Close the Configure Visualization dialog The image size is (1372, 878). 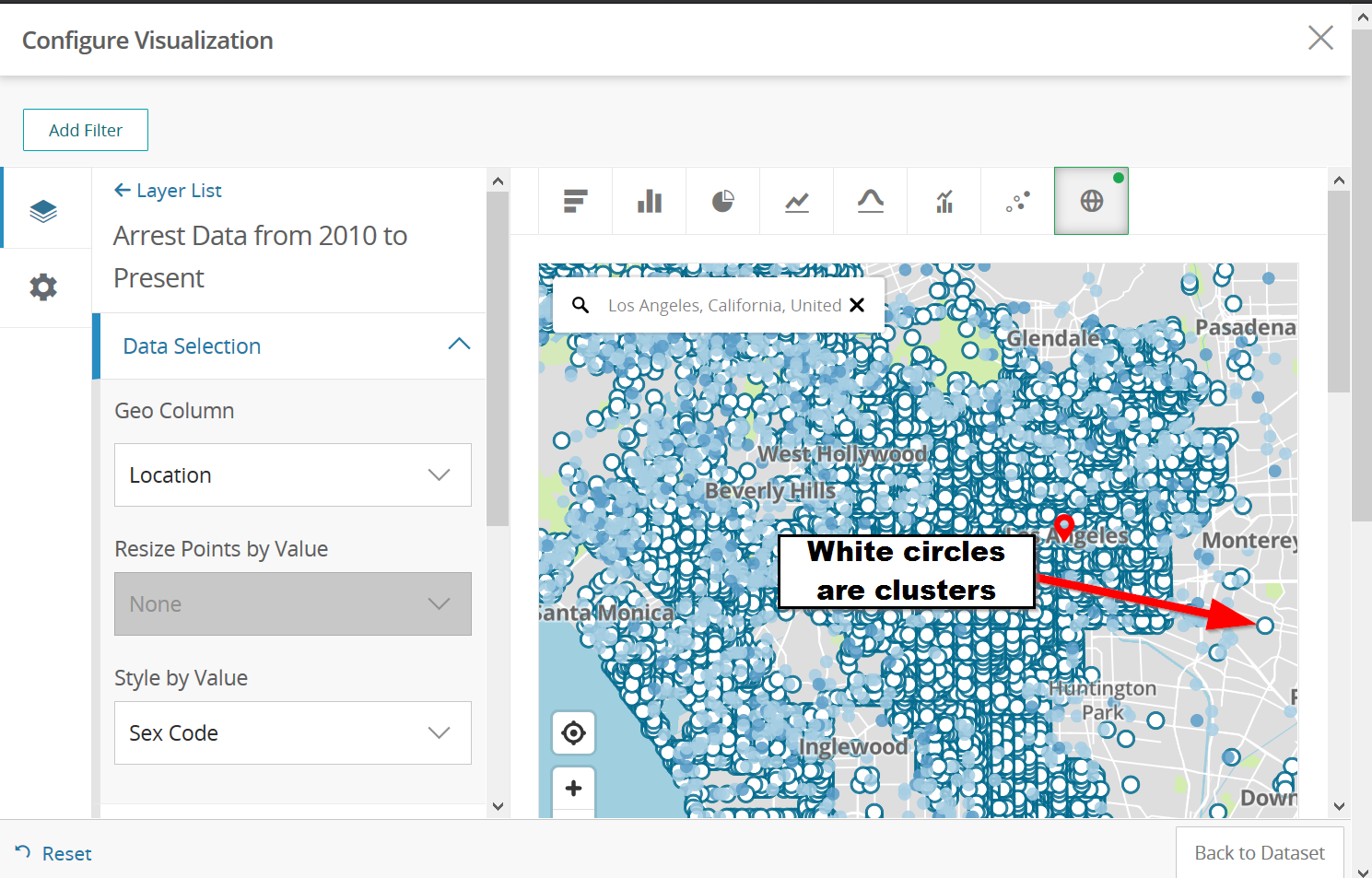point(1320,38)
